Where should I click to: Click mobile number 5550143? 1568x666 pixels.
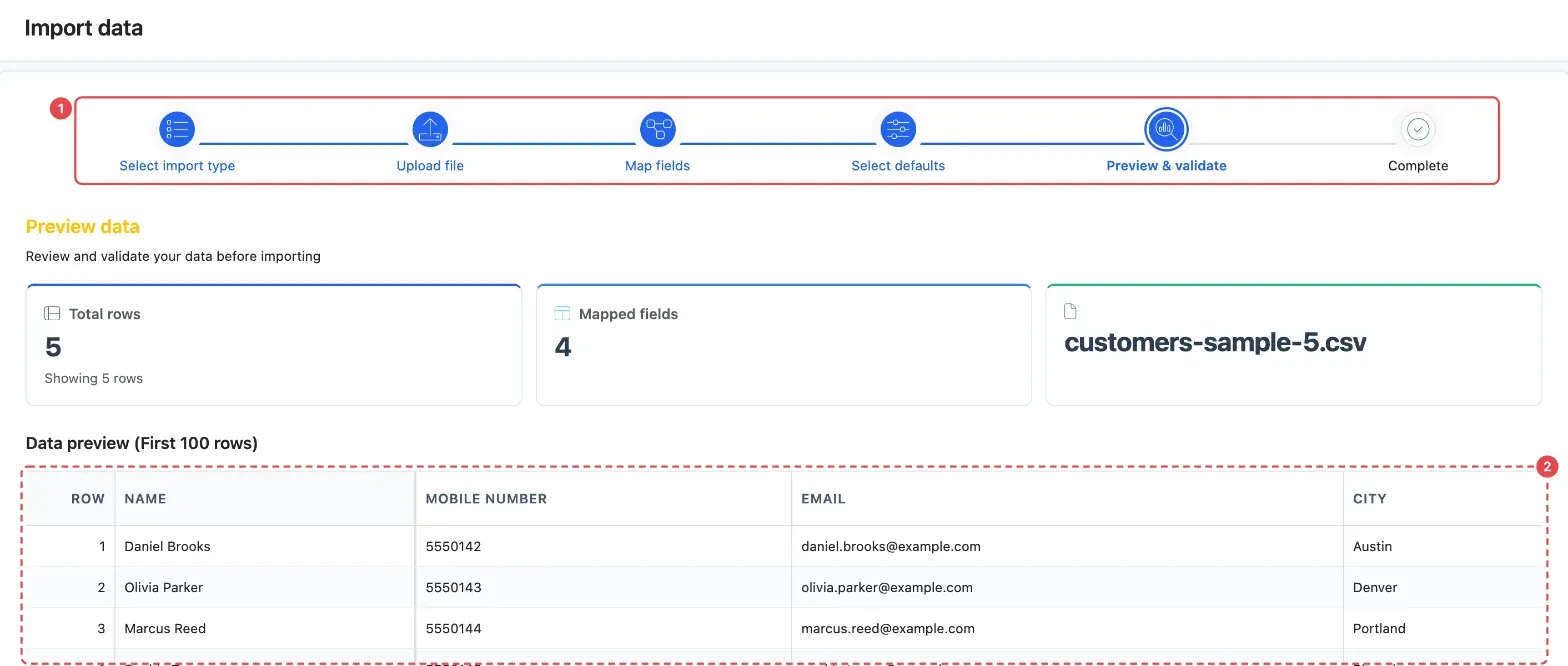pos(453,588)
